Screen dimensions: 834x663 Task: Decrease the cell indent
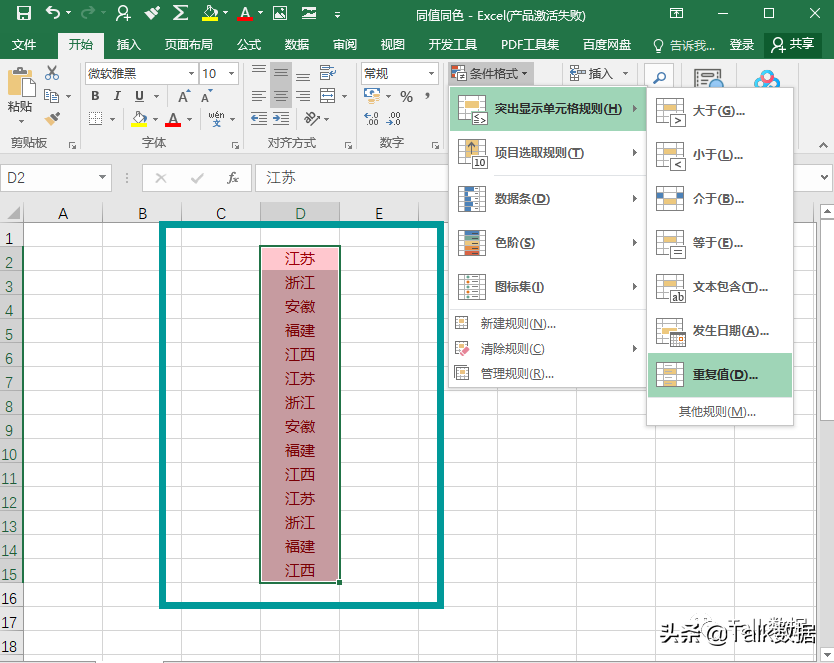pyautogui.click(x=258, y=119)
